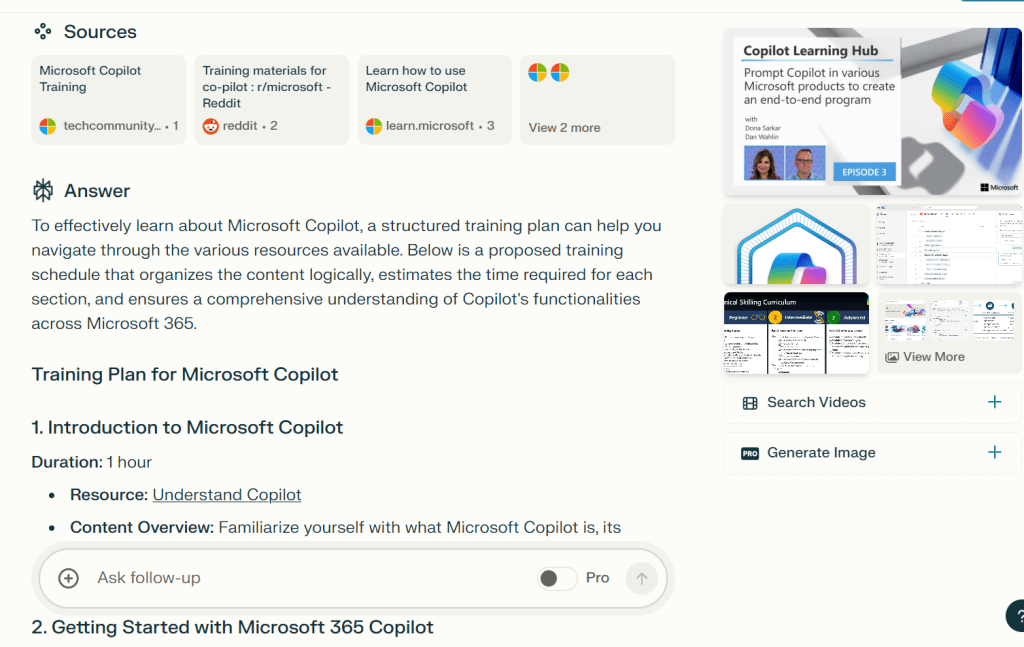Open the Learn how to use Microsoft Copilot source
The width and height of the screenshot is (1024, 647).
point(434,100)
